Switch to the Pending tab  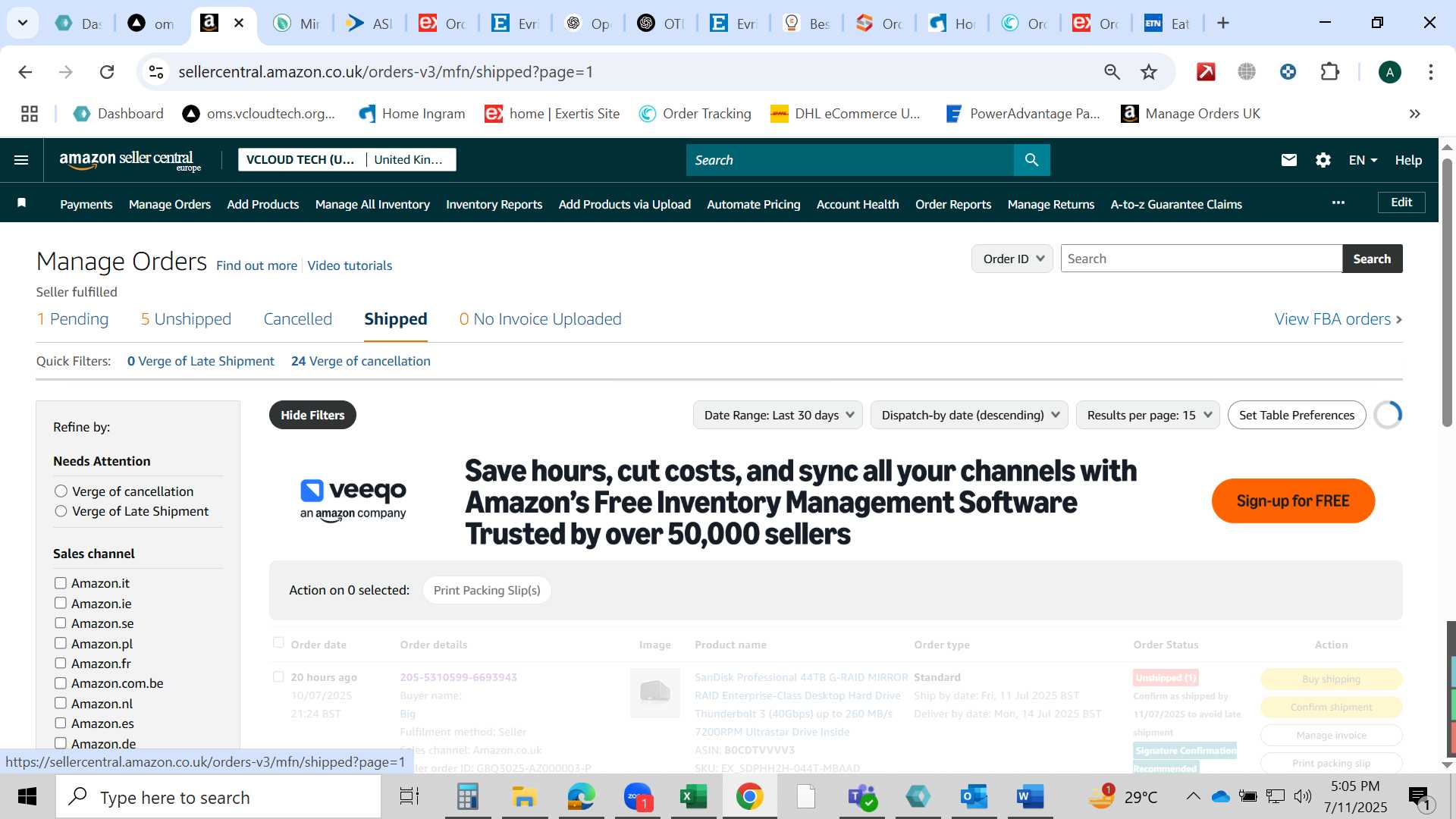tap(73, 319)
